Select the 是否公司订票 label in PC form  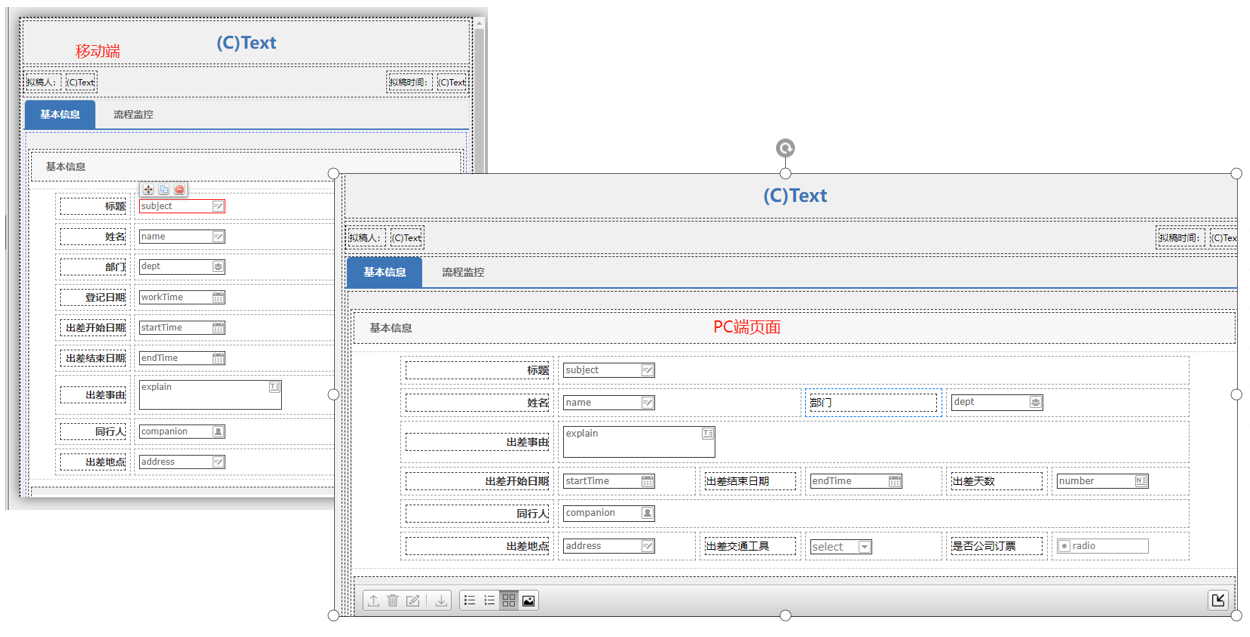[996, 546]
